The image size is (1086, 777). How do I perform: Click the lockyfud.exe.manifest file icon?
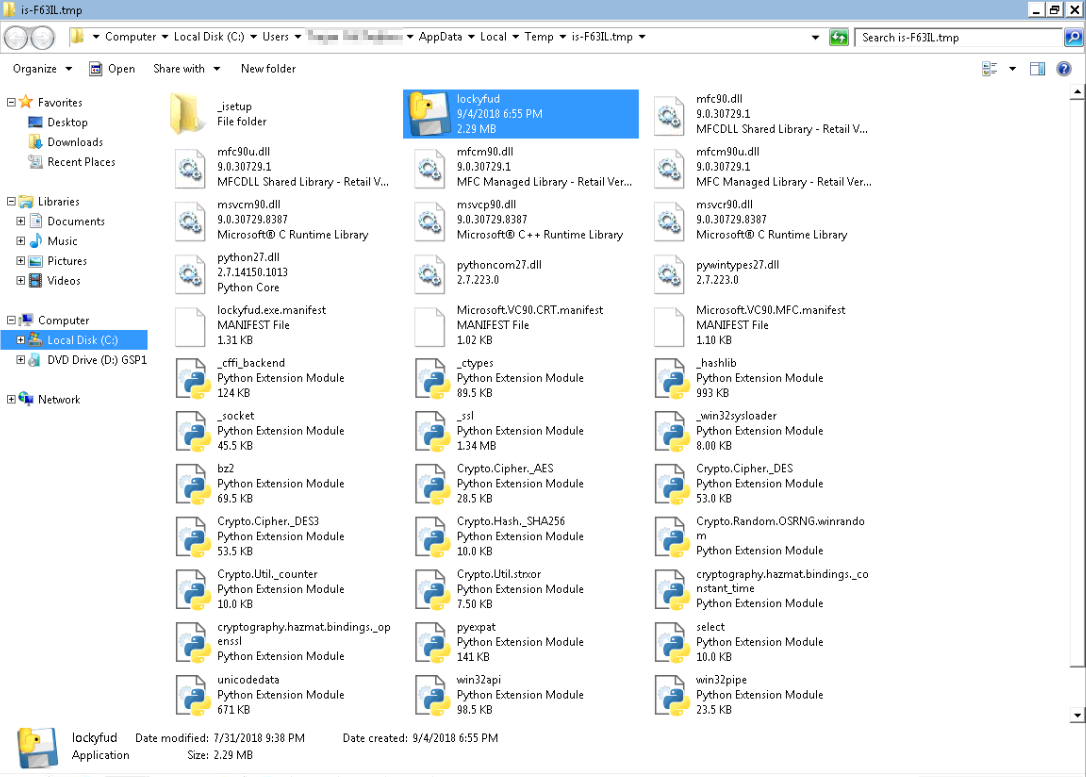click(x=189, y=325)
